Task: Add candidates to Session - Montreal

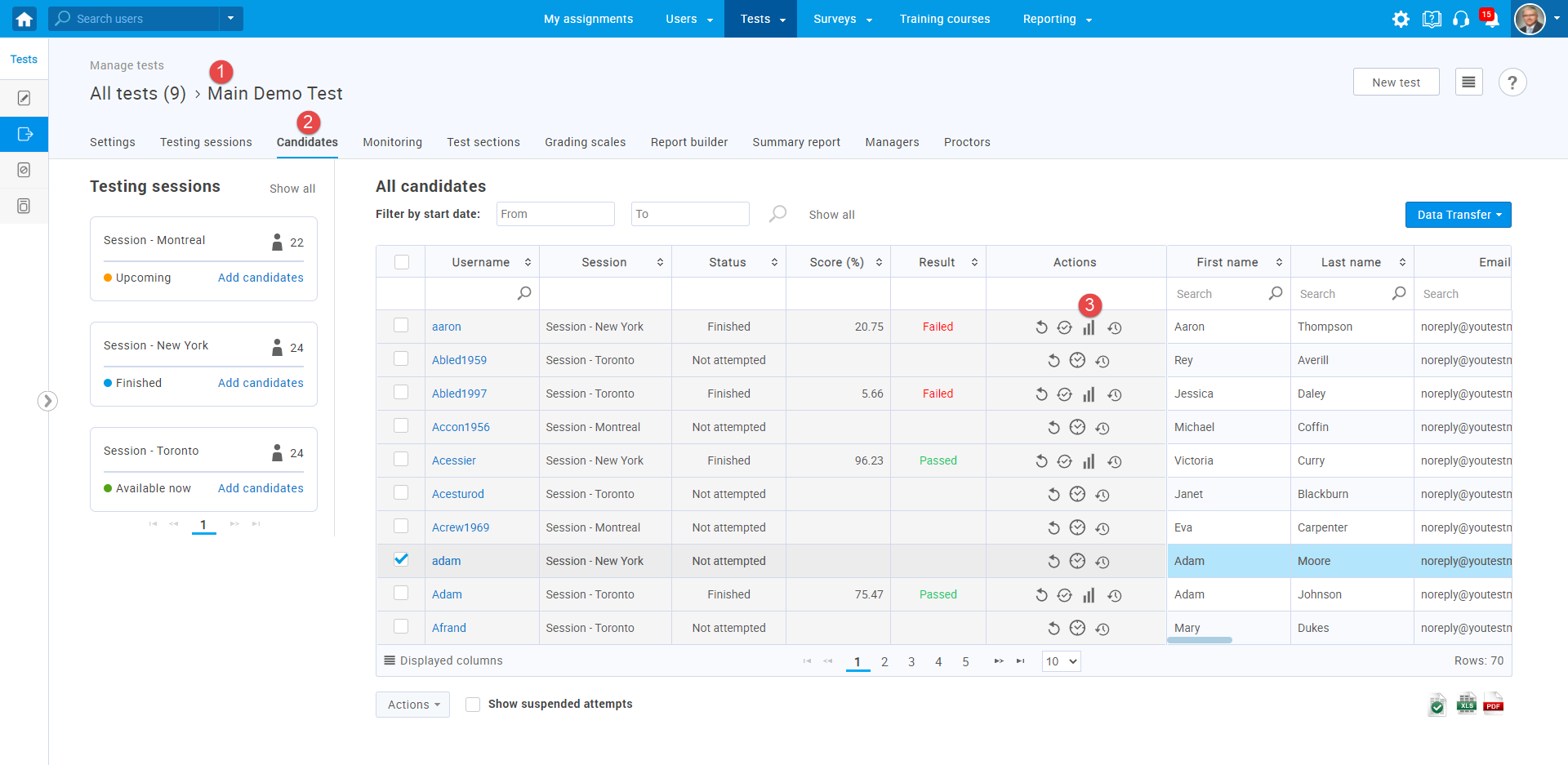Action: click(x=261, y=278)
